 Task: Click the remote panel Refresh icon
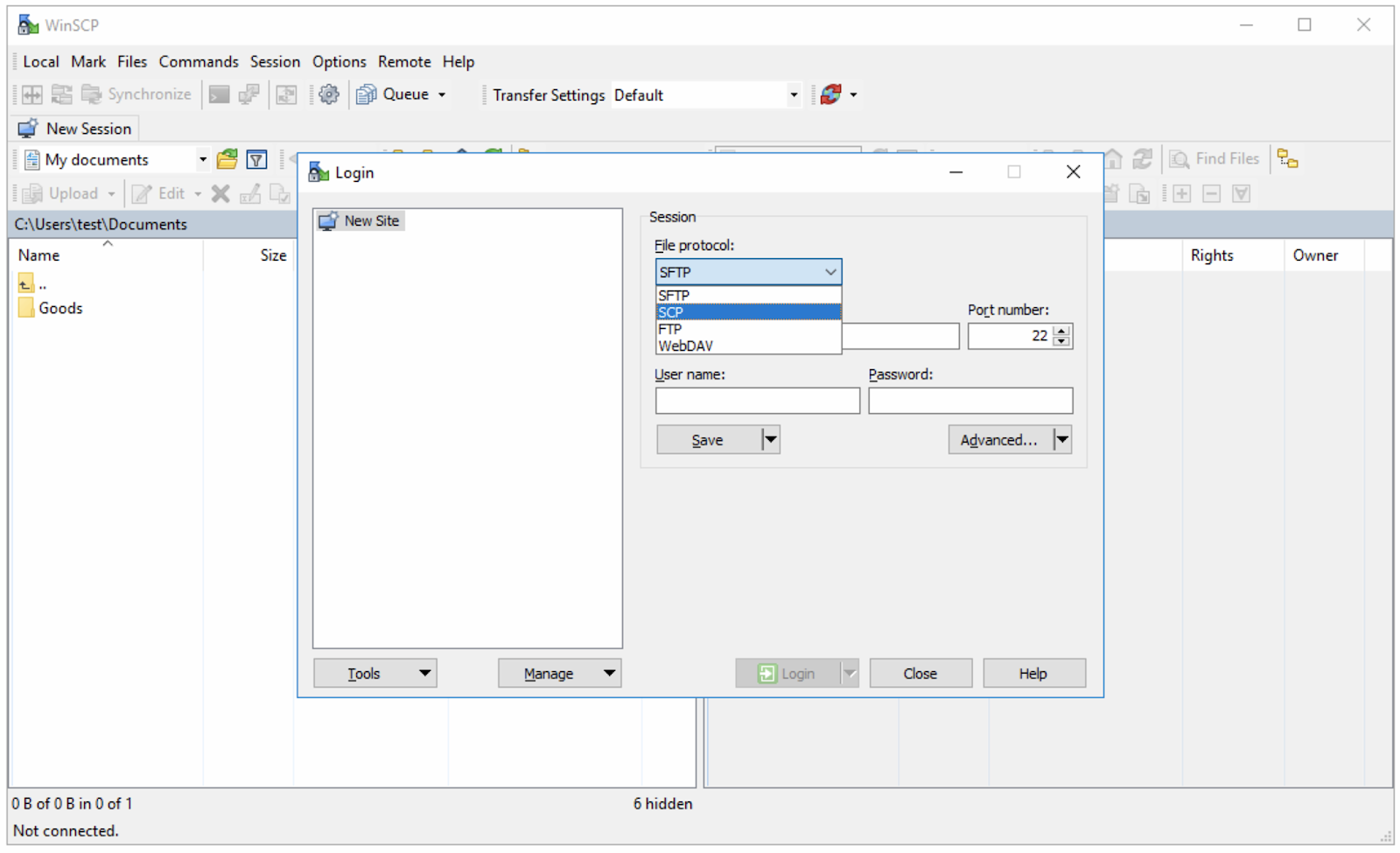tap(1142, 159)
